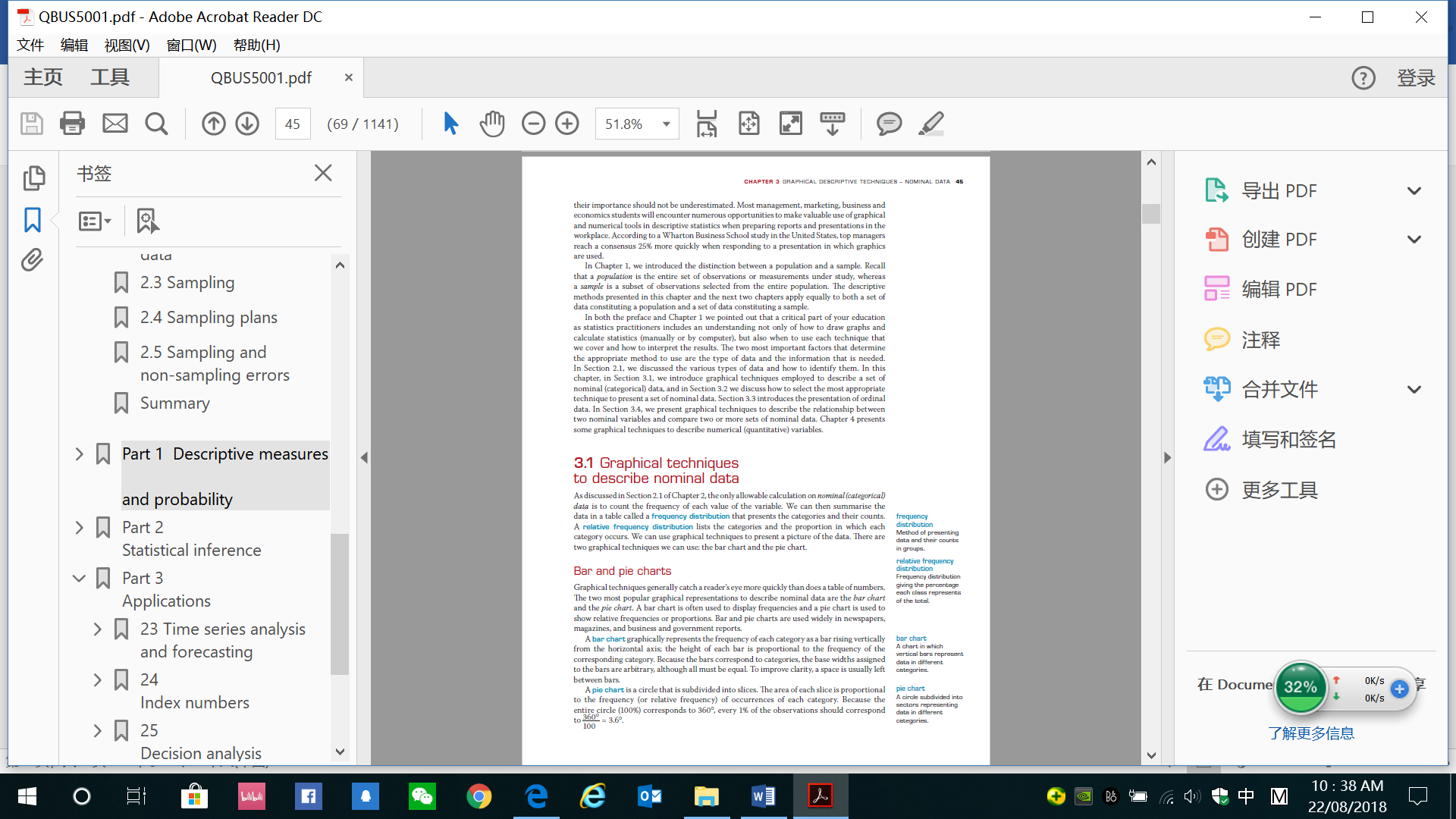1456x819 pixels.
Task: Toggle the Bookmarks panel icon
Action: coord(32,220)
